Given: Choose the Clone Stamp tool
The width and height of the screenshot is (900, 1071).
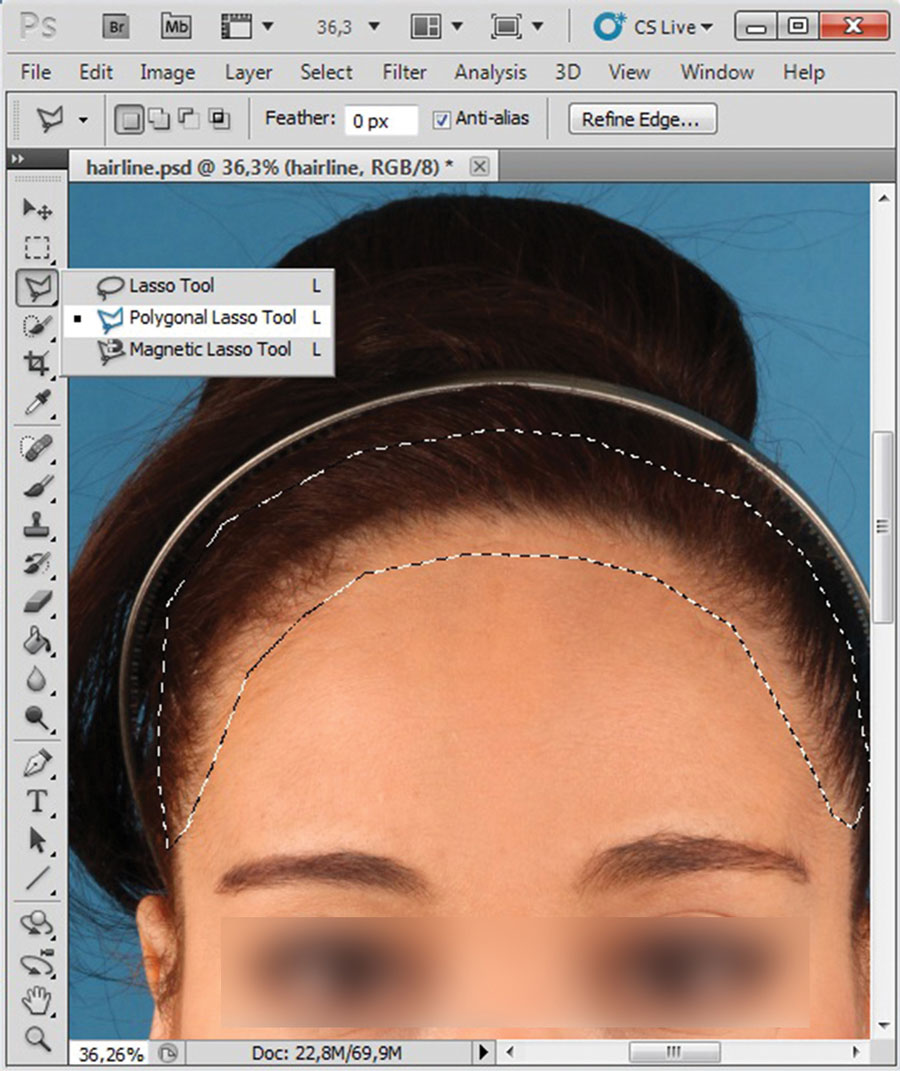Looking at the screenshot, I should (x=37, y=524).
